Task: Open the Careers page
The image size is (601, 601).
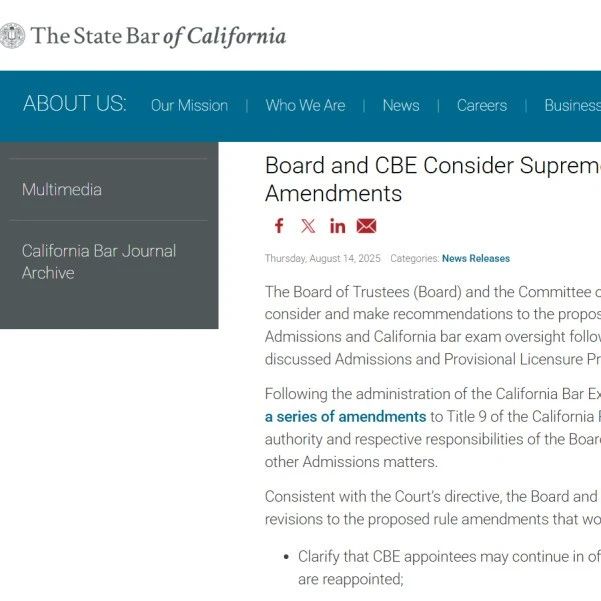Action: pyautogui.click(x=482, y=105)
